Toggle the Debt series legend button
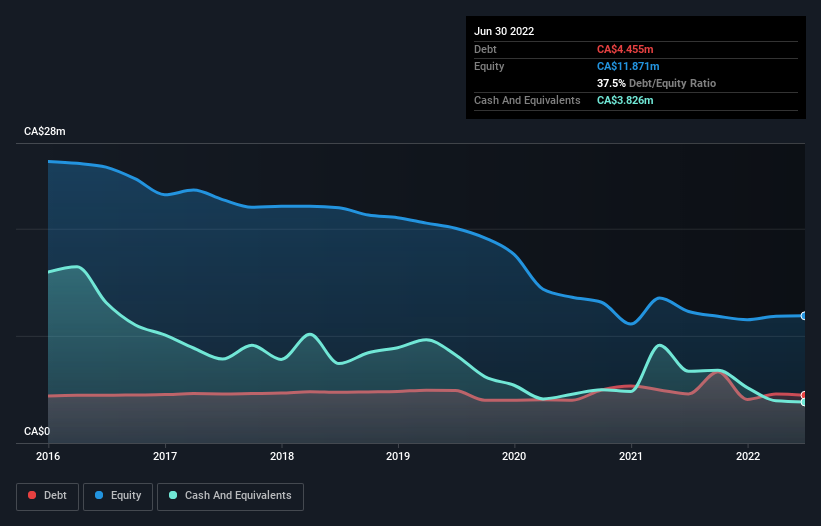This screenshot has width=821, height=526. pyautogui.click(x=47, y=496)
